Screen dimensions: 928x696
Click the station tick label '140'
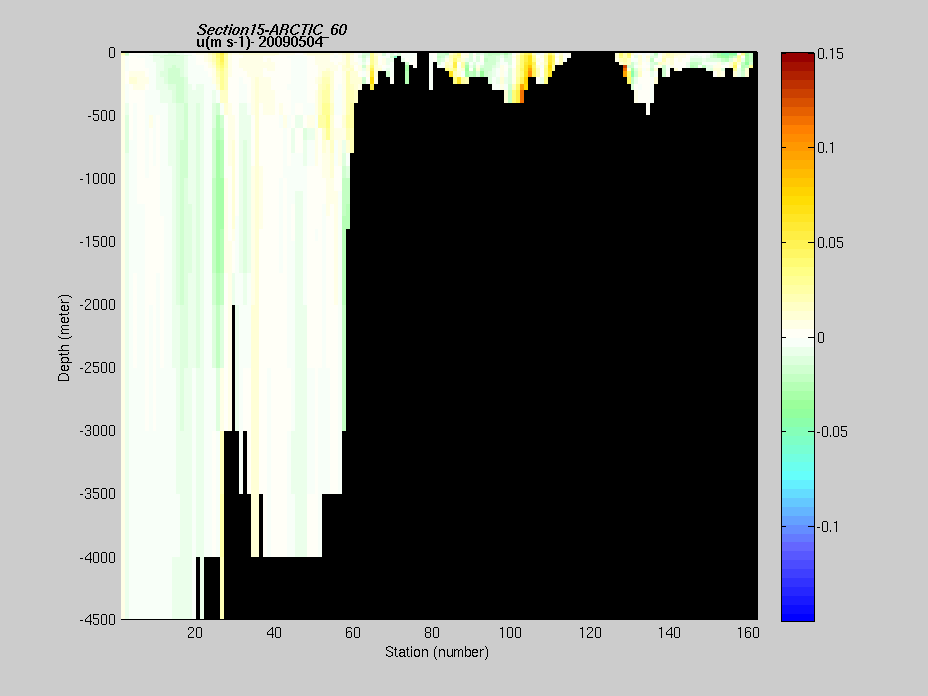669,633
